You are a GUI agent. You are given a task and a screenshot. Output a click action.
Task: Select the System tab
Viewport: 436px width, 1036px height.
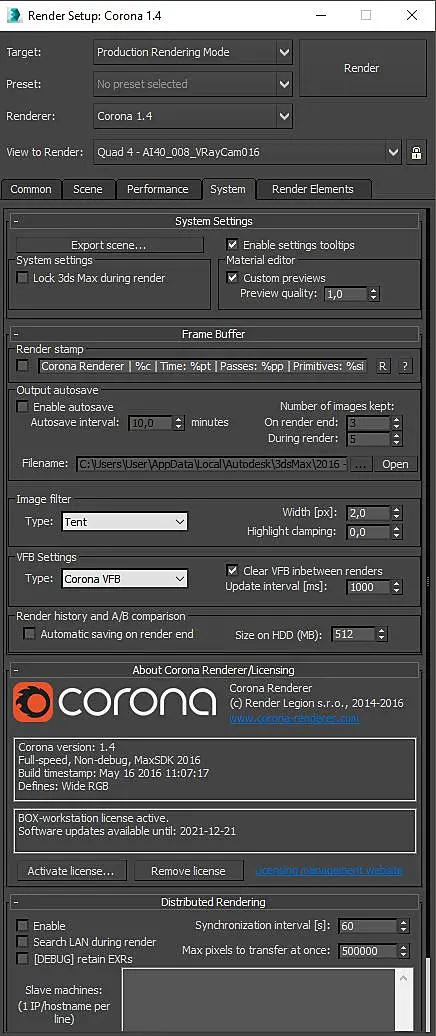[x=228, y=189]
